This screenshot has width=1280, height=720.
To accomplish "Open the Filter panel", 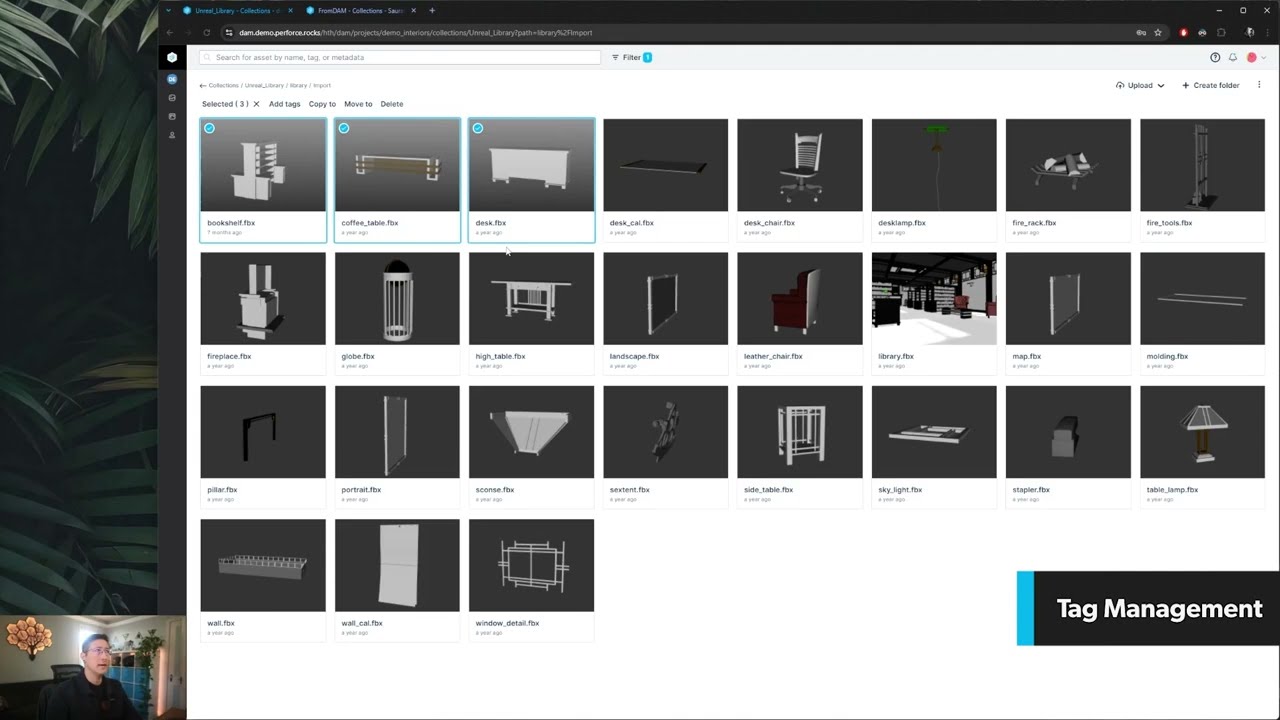I will pos(631,57).
